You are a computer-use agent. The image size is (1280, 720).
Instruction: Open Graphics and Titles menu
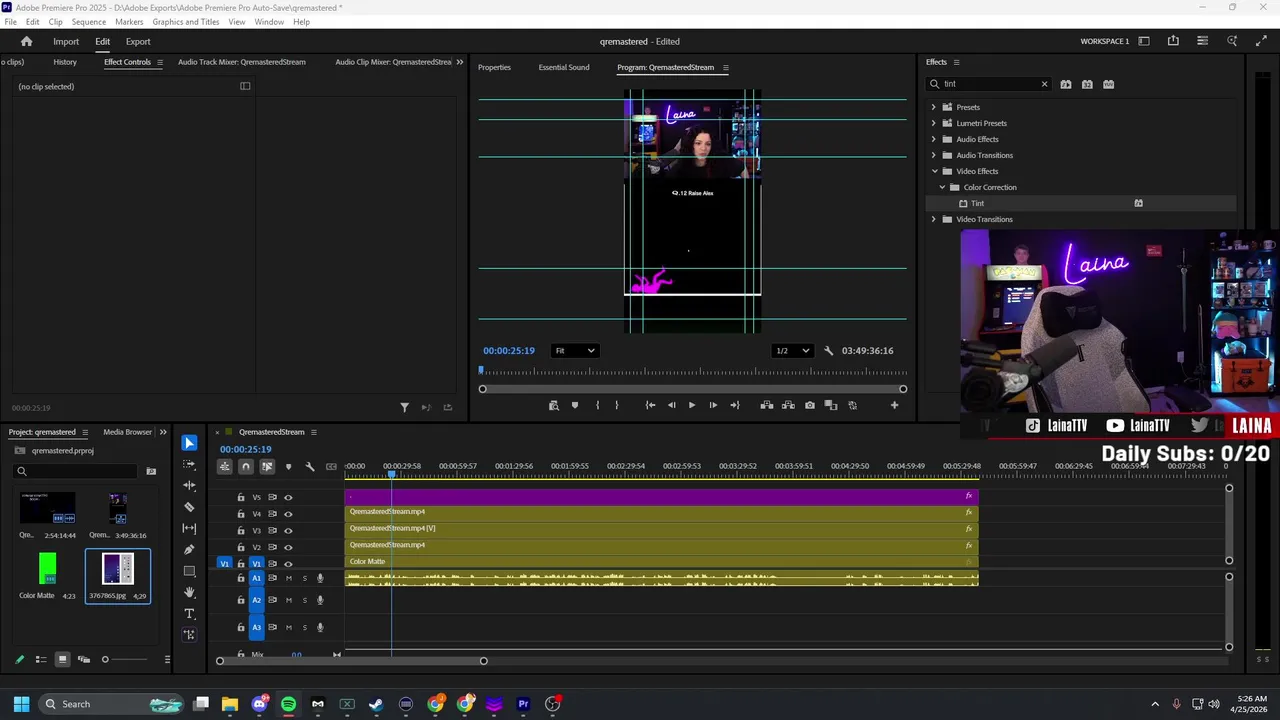(x=186, y=22)
